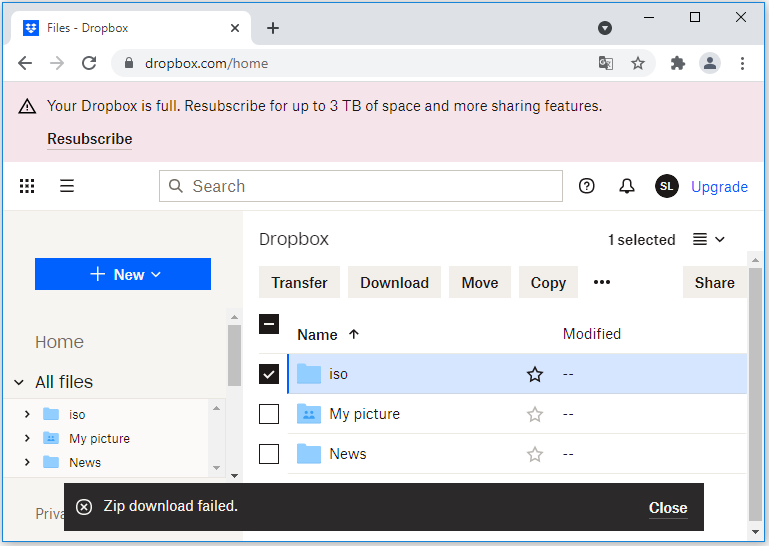Expand News folder in sidebar tree
This screenshot has height=546, width=769.
pyautogui.click(x=27, y=462)
